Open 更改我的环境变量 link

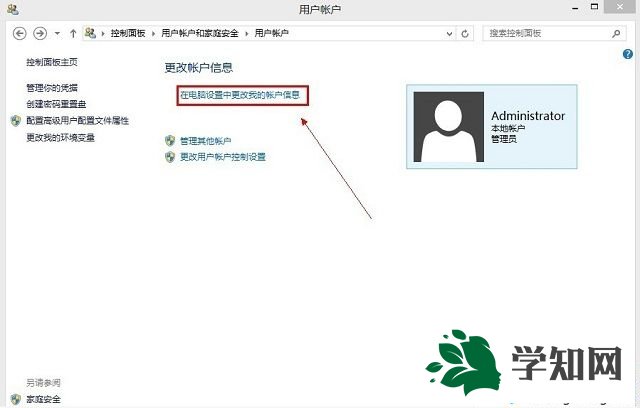tap(60, 137)
